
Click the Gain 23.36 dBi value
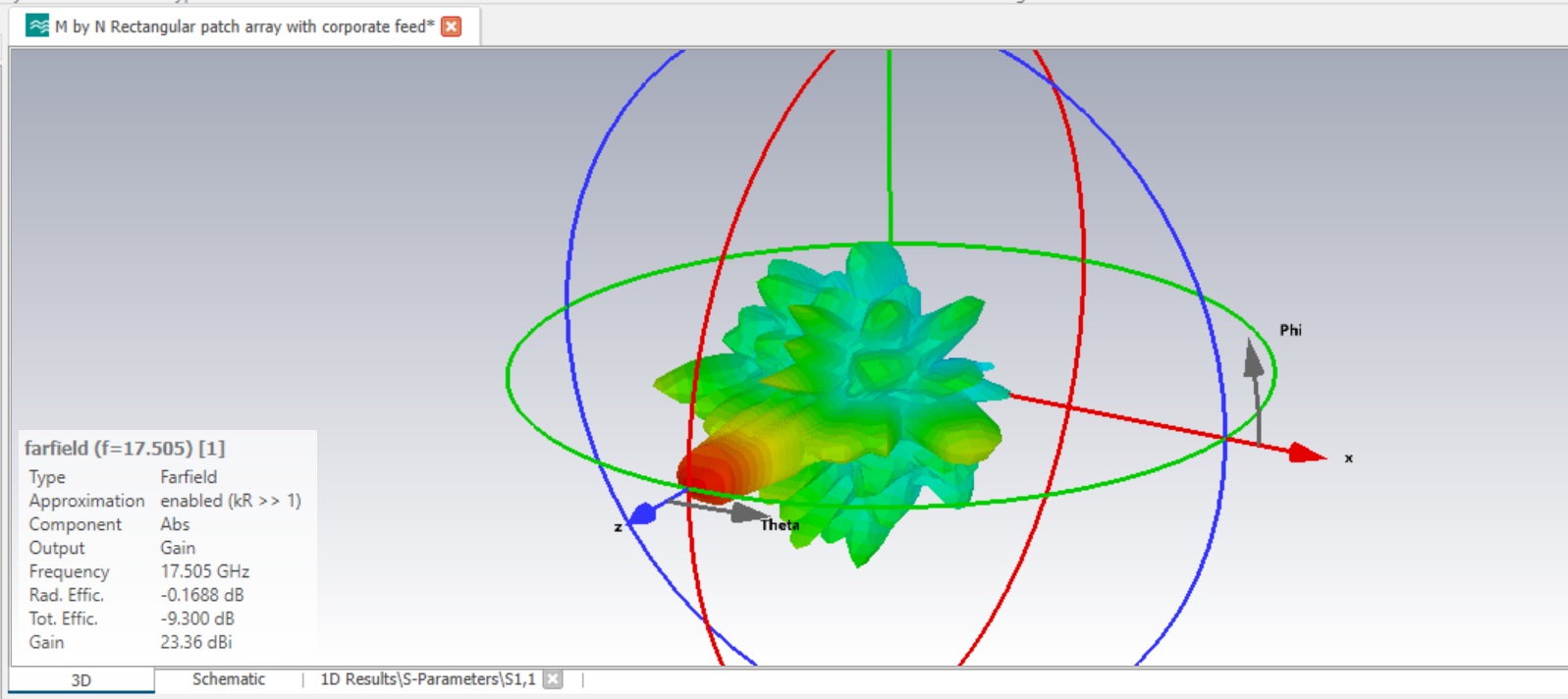[x=195, y=642]
